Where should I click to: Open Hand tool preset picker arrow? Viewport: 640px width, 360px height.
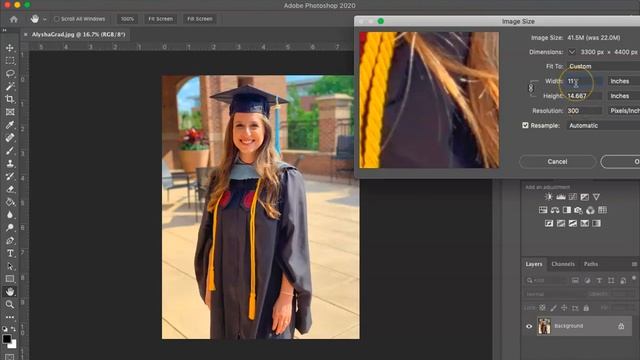pos(44,19)
